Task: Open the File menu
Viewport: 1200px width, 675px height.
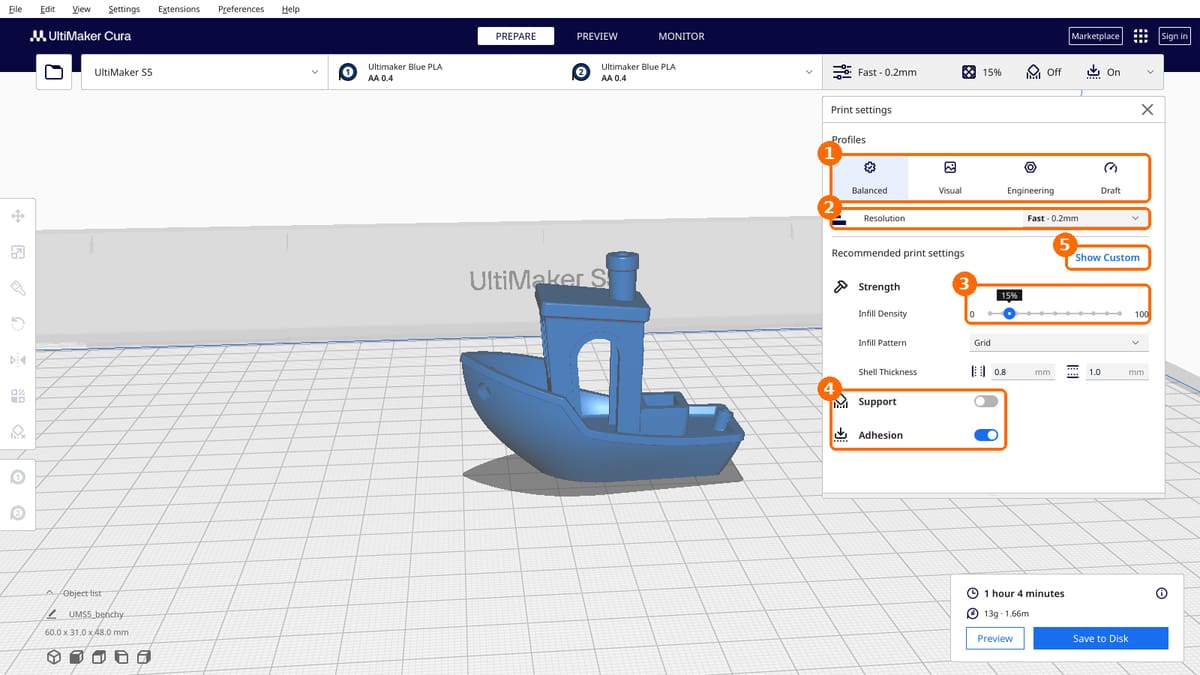Action: pyautogui.click(x=16, y=9)
